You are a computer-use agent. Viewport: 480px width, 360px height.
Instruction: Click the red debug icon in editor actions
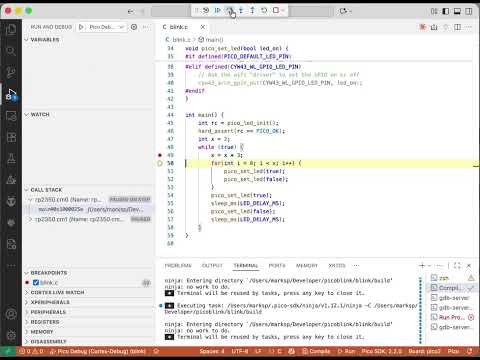coord(423,27)
